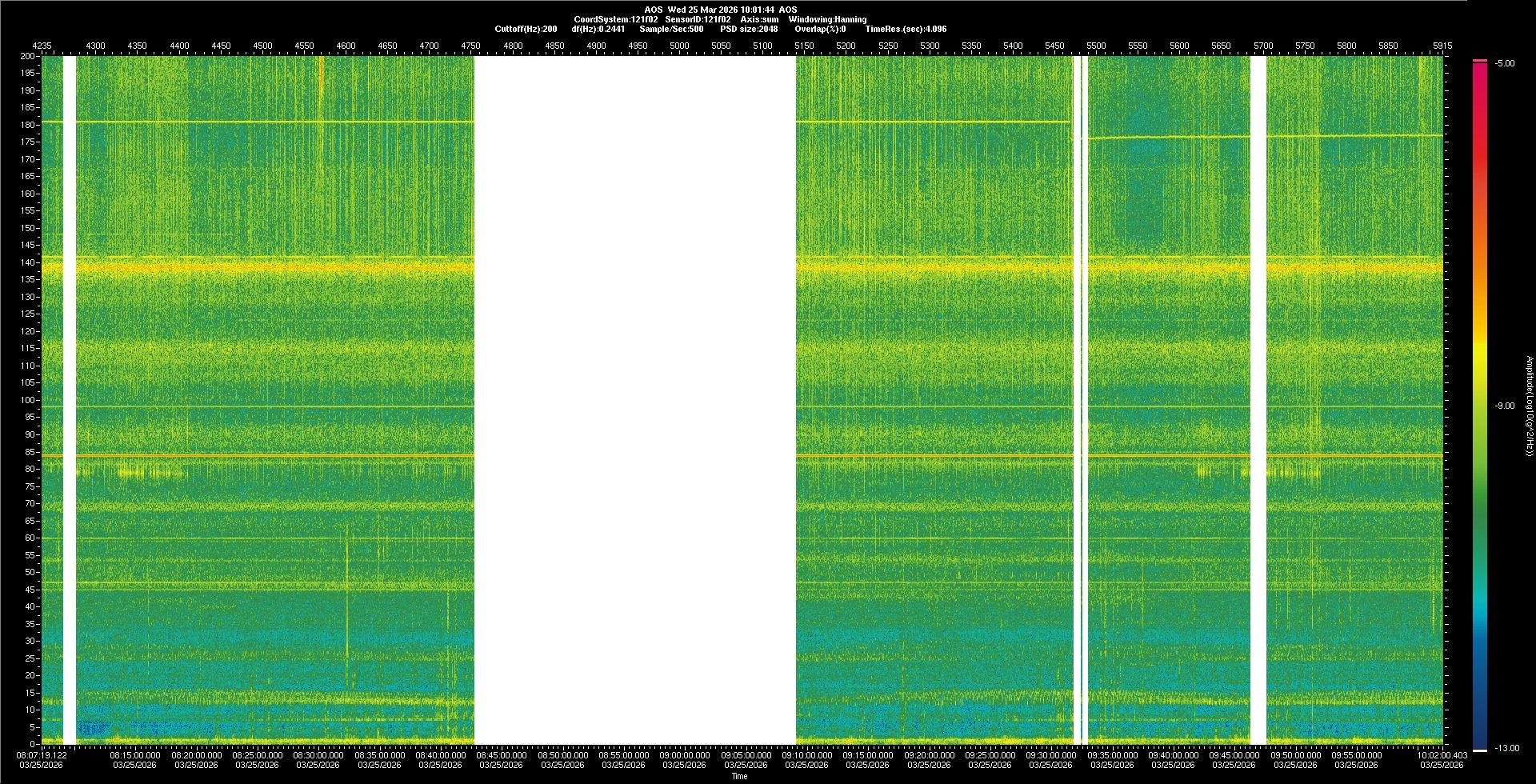The image size is (1536, 784).
Task: Click the Windowing:Hanning header text
Action: click(x=827, y=19)
